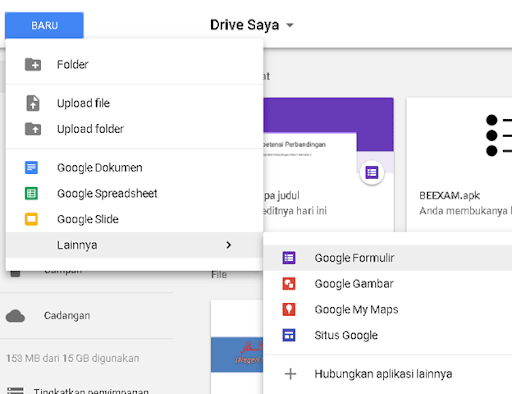Click the 'Anda membukanya' subtitle text
Viewport: 512px width, 394px height.
click(x=463, y=211)
